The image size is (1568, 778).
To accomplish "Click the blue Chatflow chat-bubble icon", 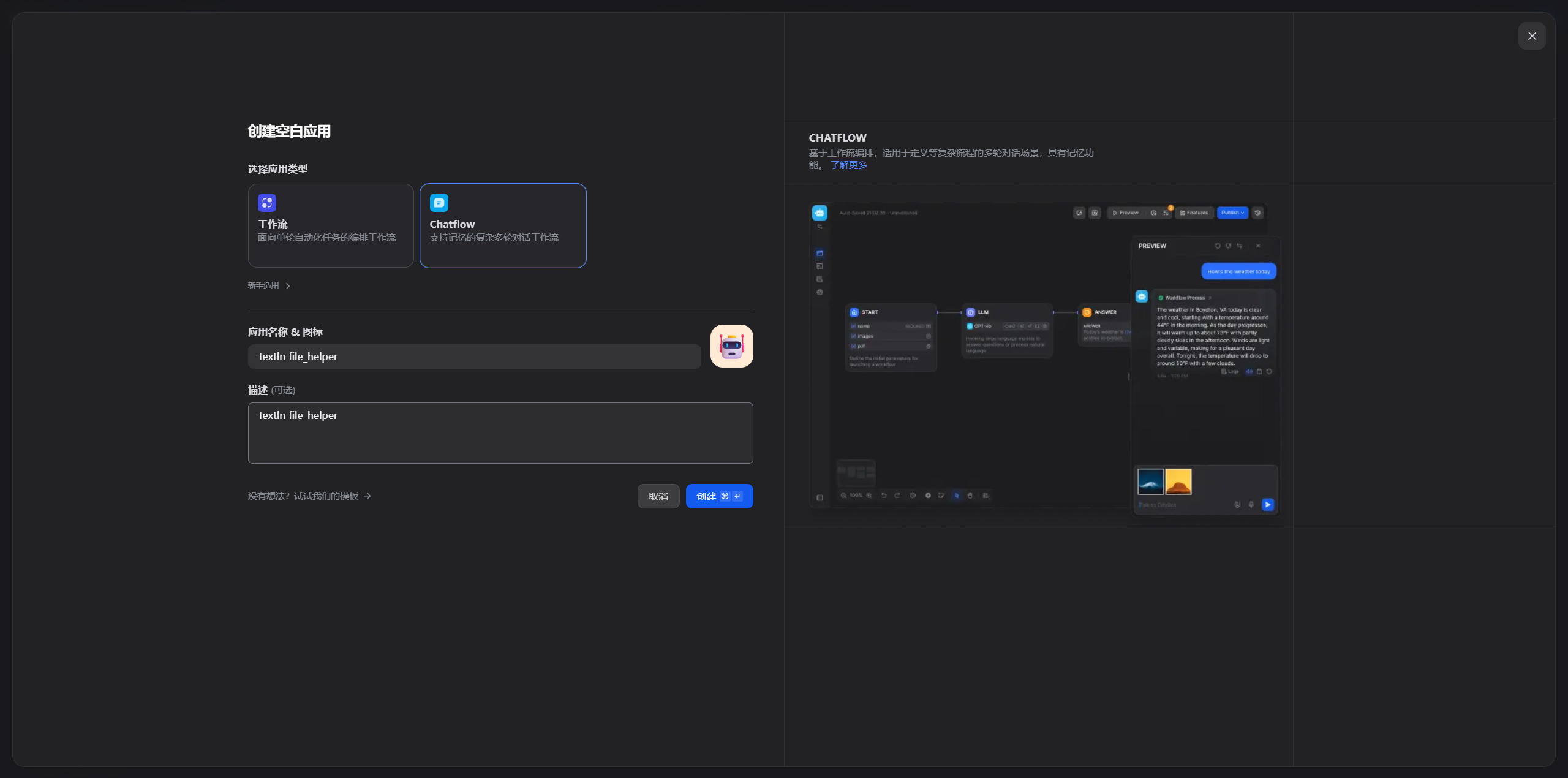I will pos(439,202).
